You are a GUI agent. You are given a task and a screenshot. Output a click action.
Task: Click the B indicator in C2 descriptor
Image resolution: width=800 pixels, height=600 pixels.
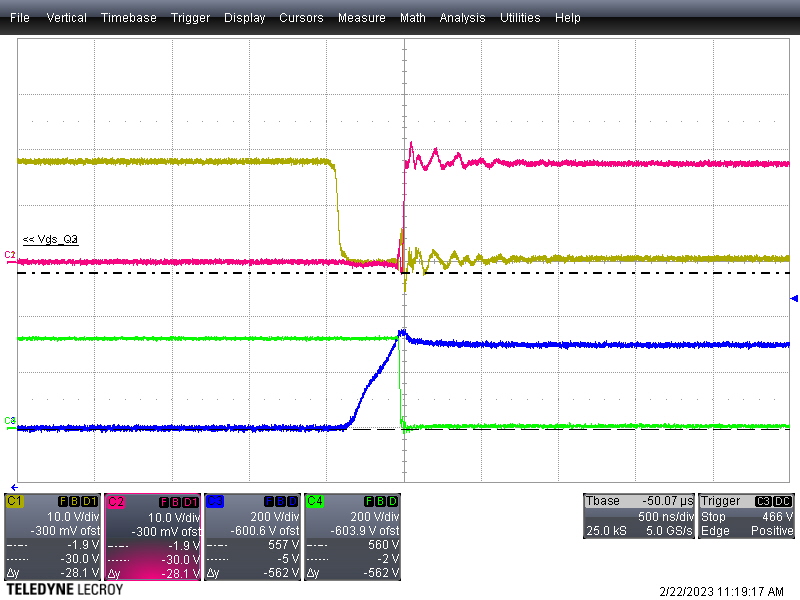(x=175, y=502)
